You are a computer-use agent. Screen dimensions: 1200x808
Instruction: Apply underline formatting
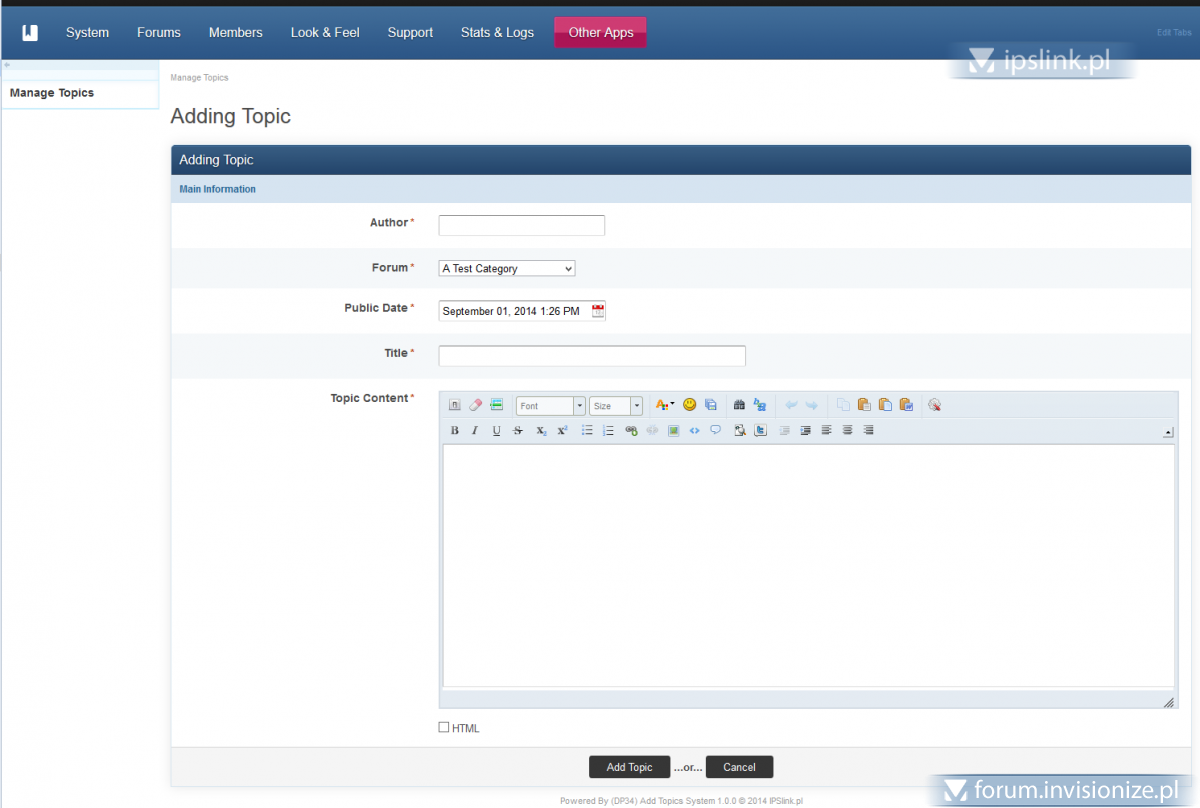pos(496,431)
